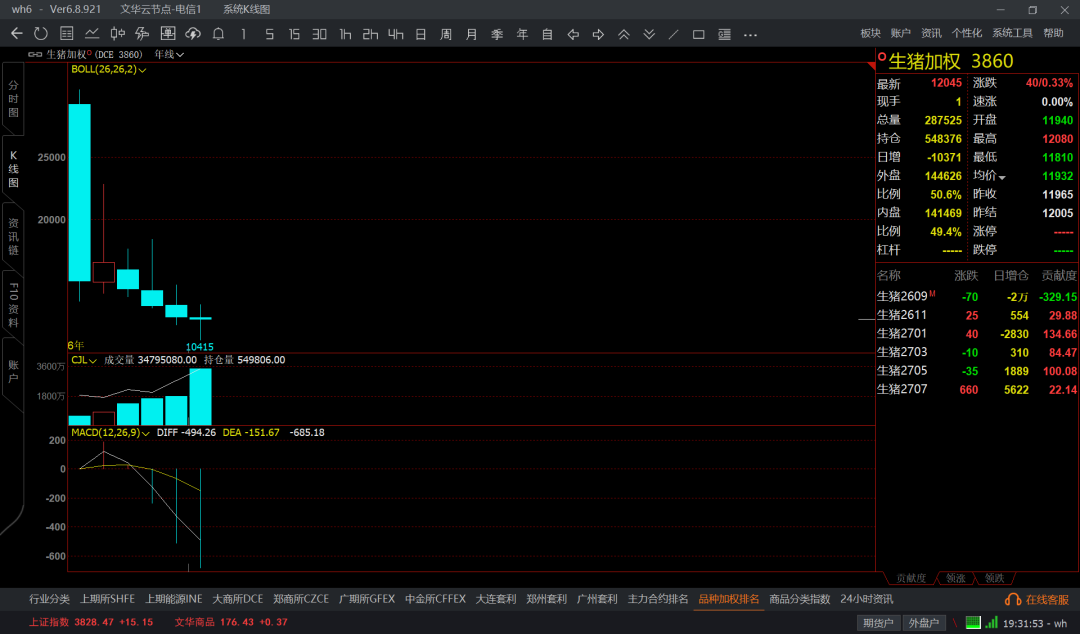Screen dimensions: 1080x634
Task: Click the 外盘户 button
Action: pyautogui.click(x=924, y=622)
